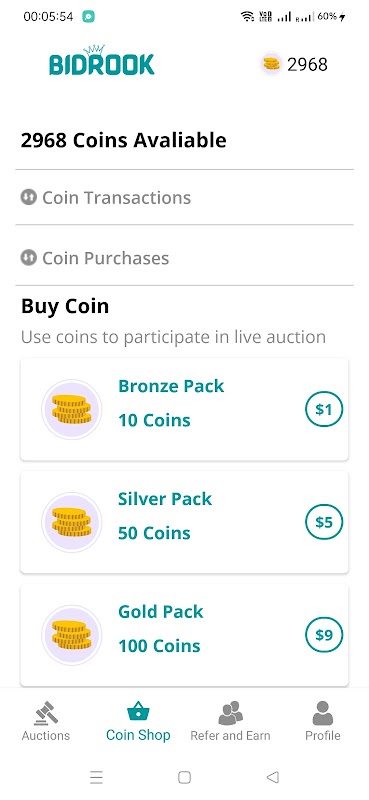Tap the Android back navigation button
This screenshot has width=369, height=800.
pos(273,777)
